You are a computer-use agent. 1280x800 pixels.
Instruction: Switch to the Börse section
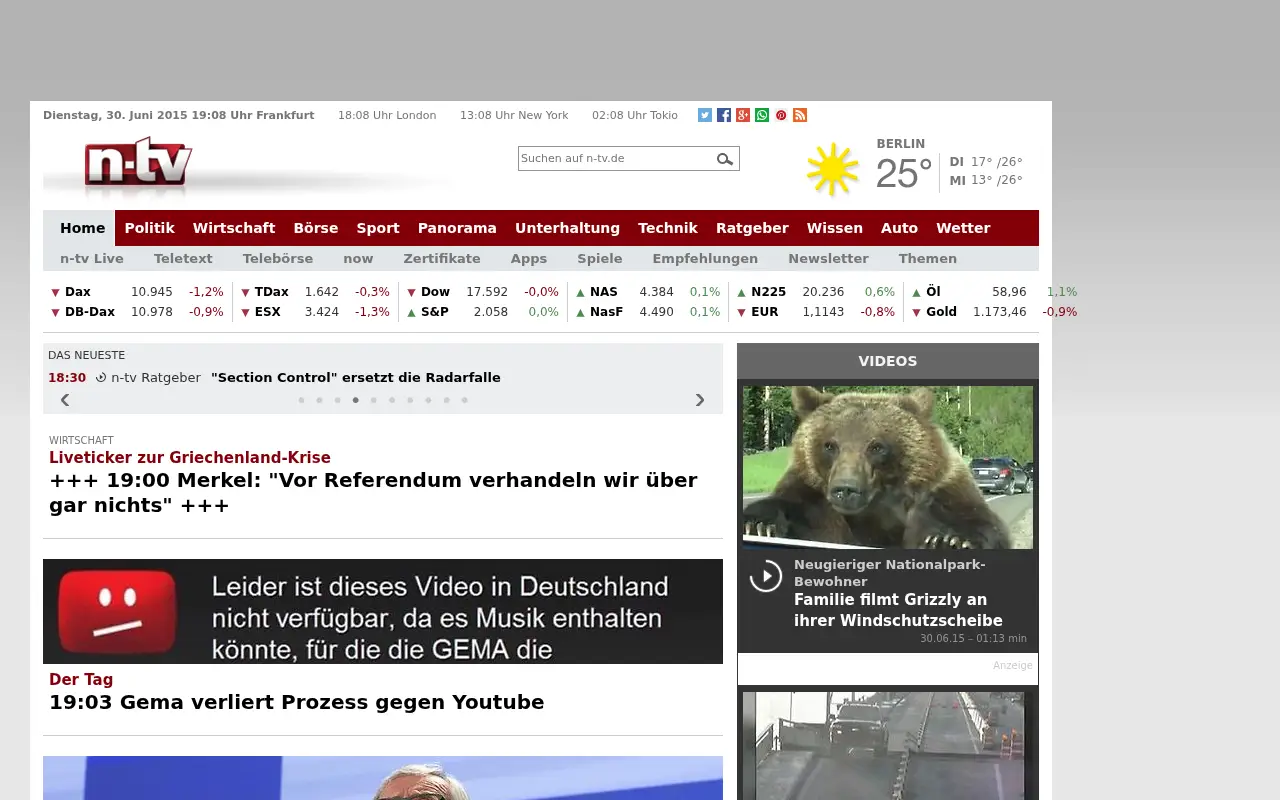[316, 228]
